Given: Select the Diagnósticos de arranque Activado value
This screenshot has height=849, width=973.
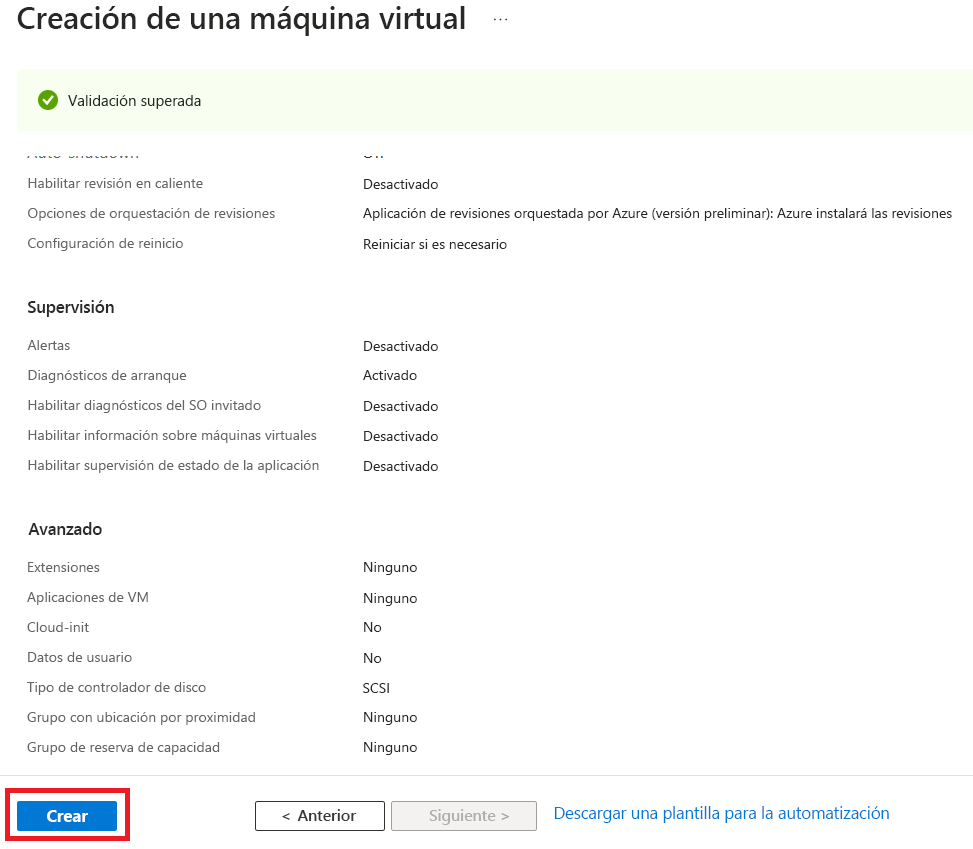Looking at the screenshot, I should pos(389,375).
